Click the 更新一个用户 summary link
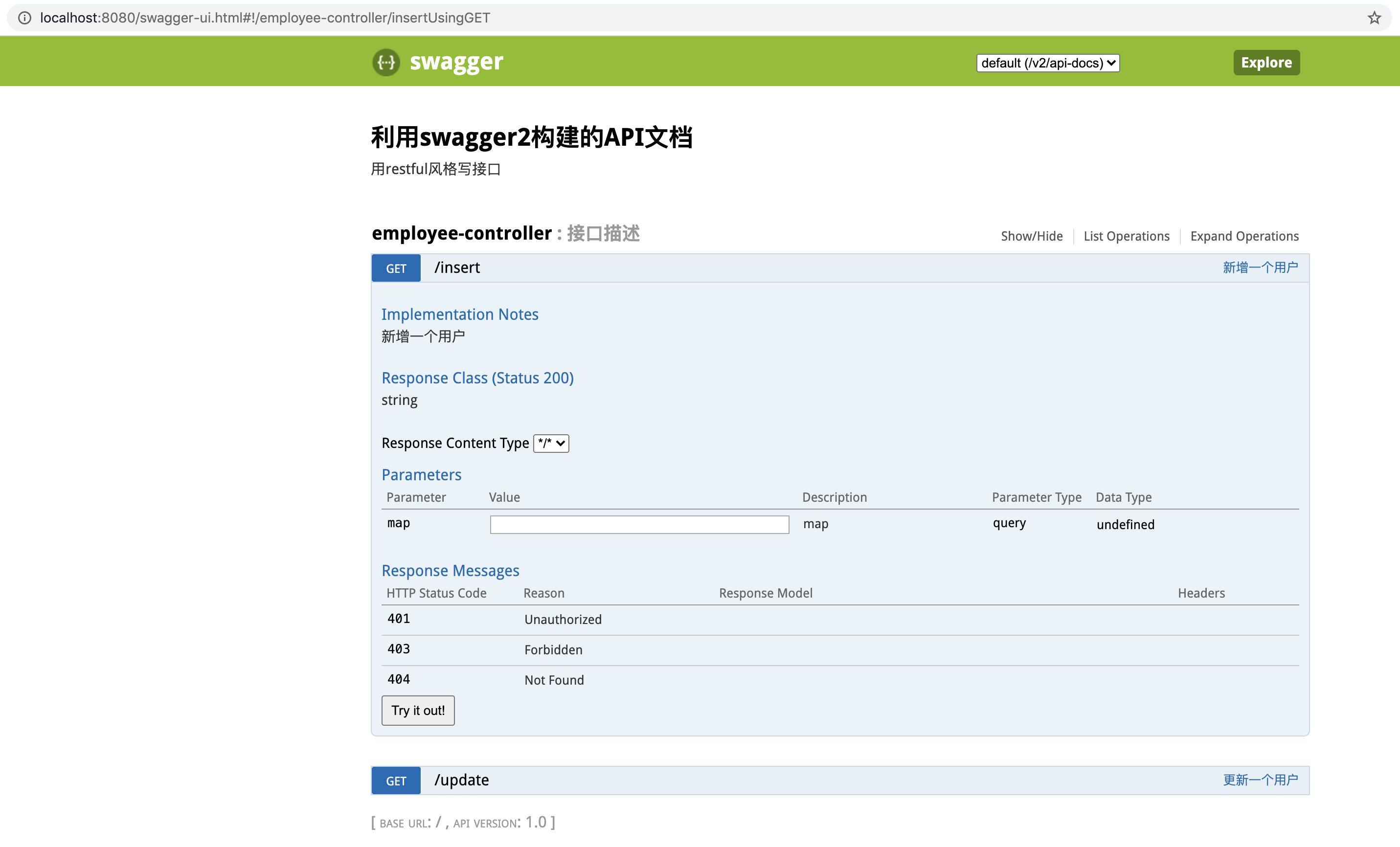This screenshot has width=1400, height=847. pos(1260,780)
